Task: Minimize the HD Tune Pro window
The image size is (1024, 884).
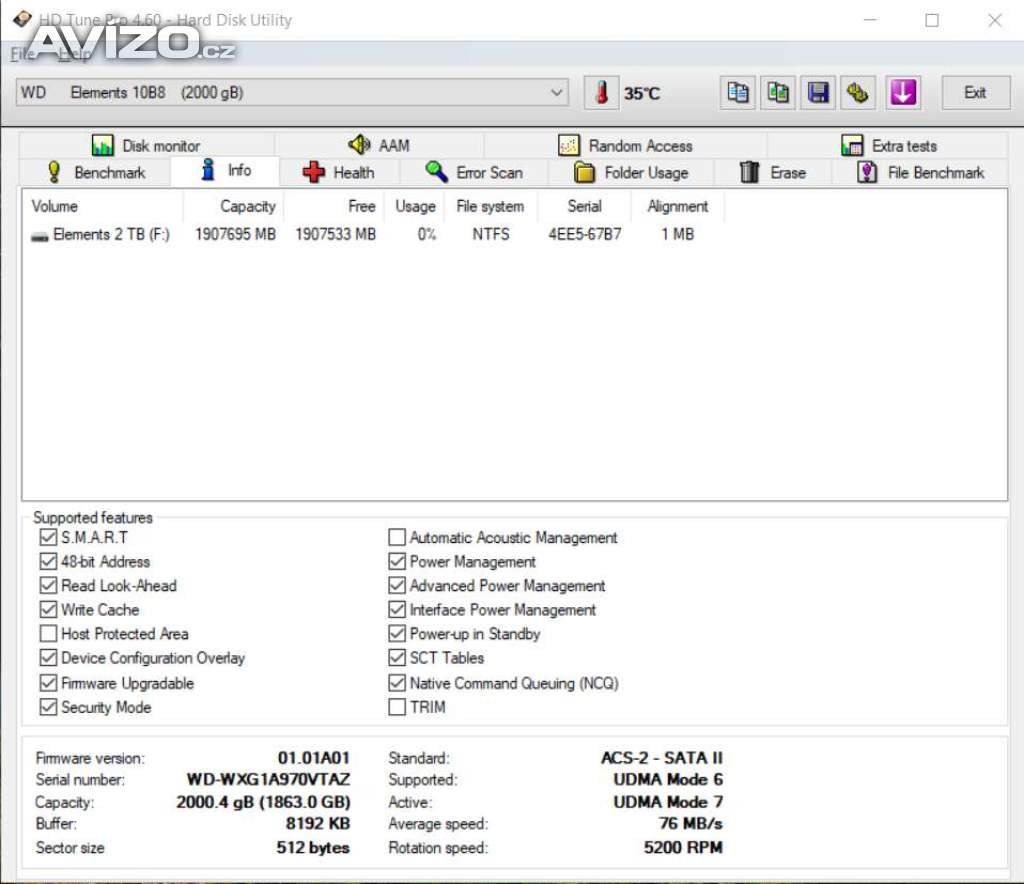Action: coord(870,20)
